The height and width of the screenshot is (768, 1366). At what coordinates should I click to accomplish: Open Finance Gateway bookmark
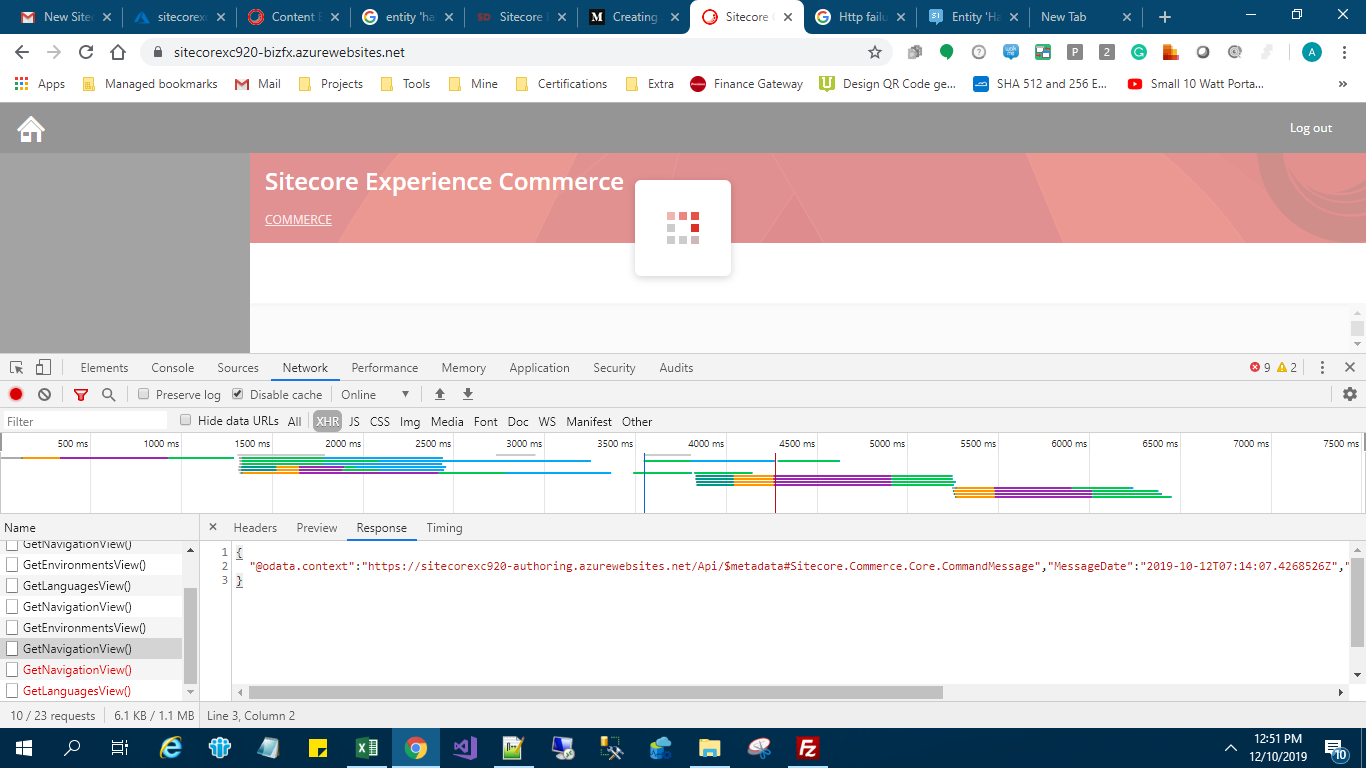746,84
